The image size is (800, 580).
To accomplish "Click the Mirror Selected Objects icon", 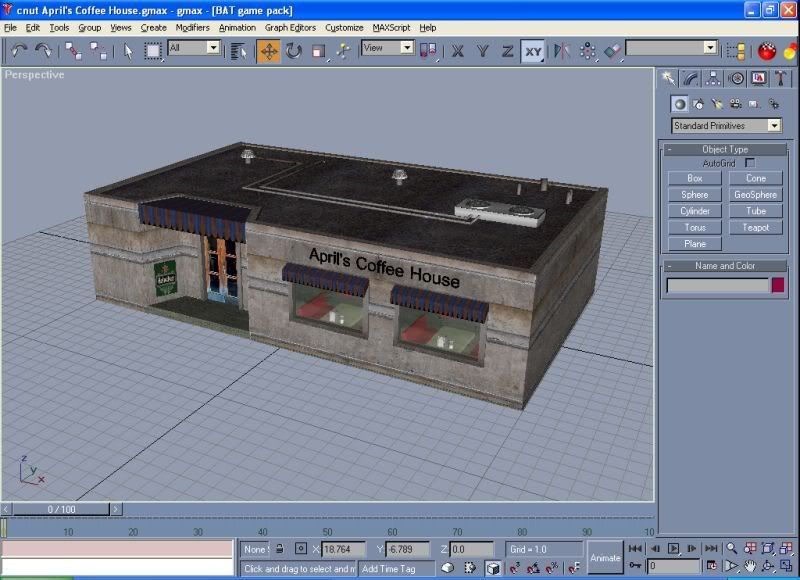I will 562,51.
